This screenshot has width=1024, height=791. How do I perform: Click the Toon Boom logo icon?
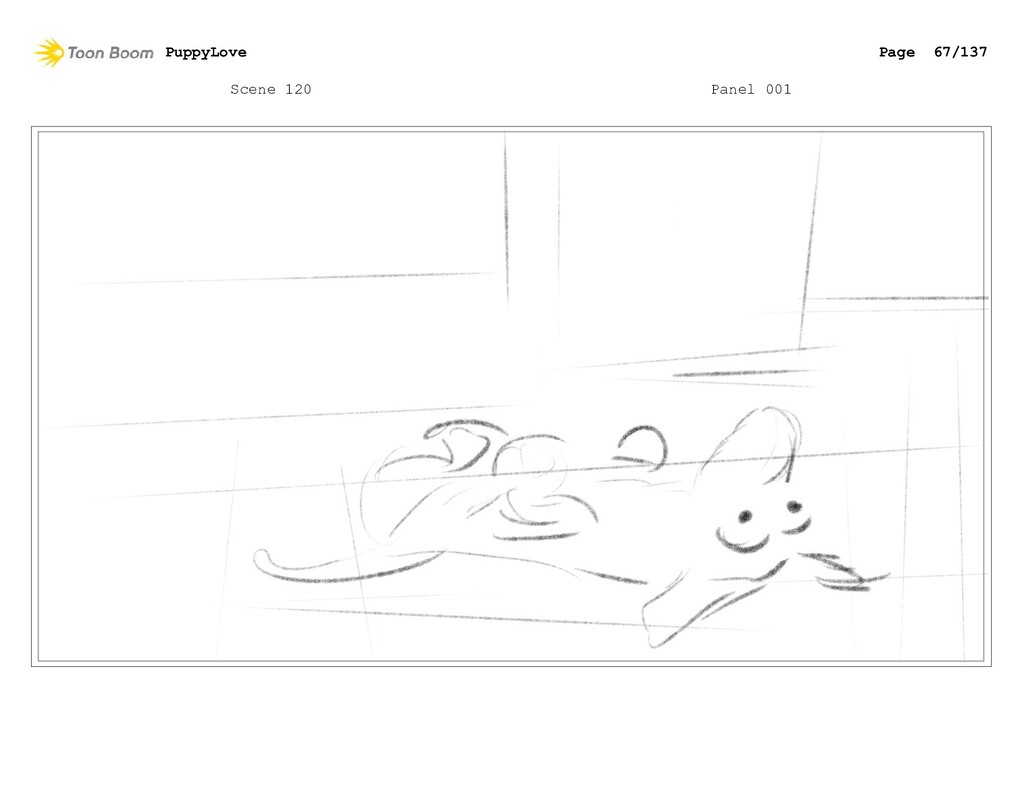49,53
